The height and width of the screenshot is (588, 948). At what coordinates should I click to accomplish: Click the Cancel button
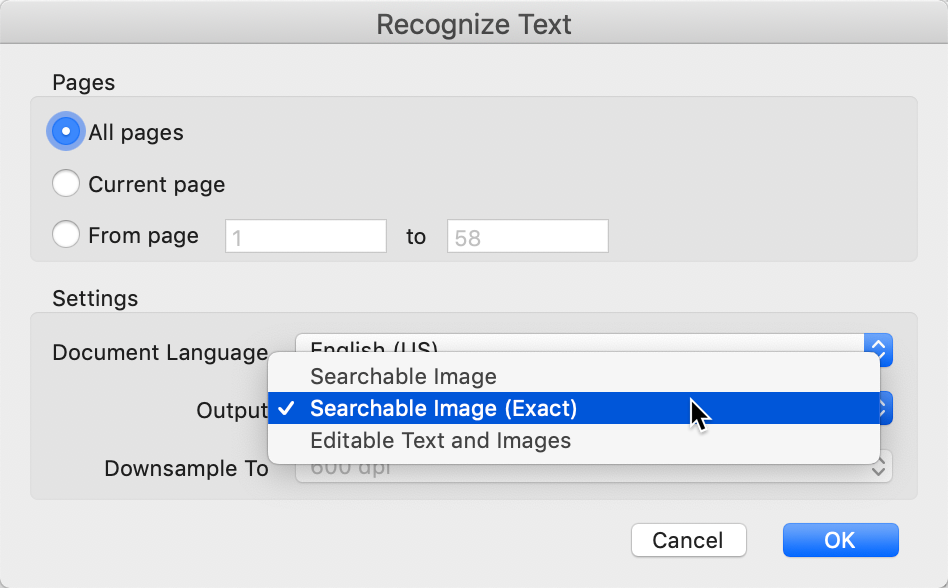(x=688, y=540)
